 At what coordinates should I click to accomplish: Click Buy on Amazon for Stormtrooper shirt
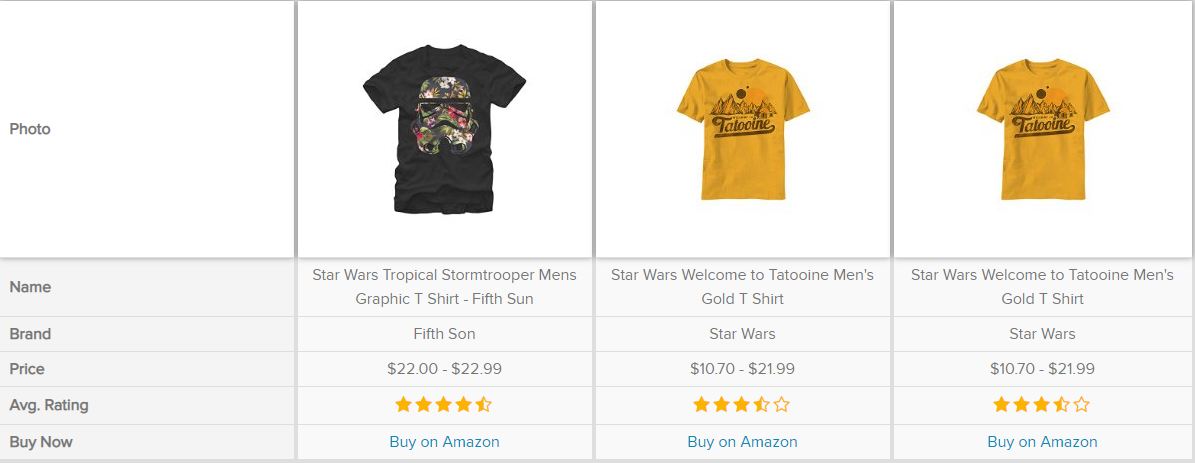[x=444, y=441]
